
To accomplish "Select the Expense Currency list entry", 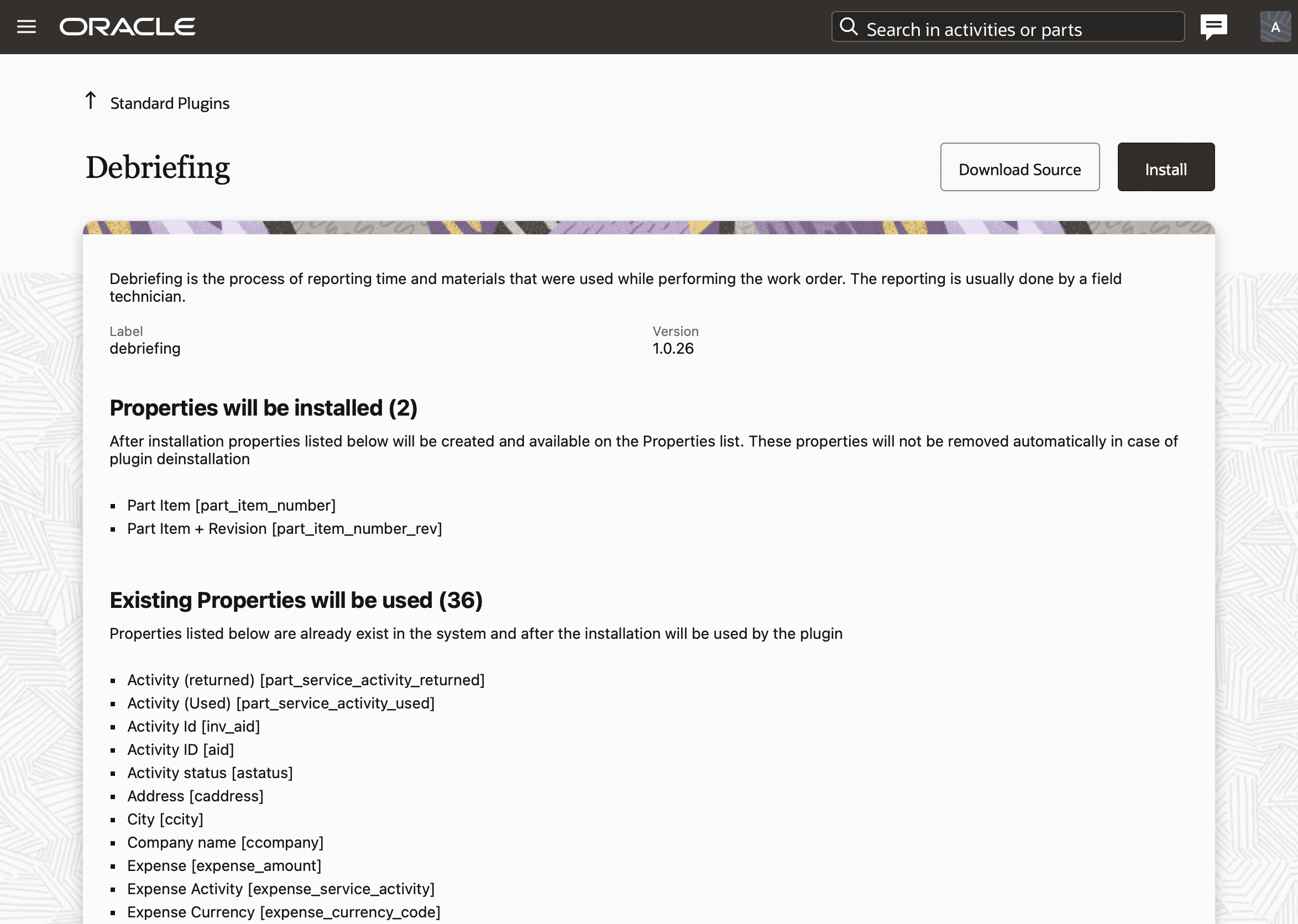I will tap(284, 912).
